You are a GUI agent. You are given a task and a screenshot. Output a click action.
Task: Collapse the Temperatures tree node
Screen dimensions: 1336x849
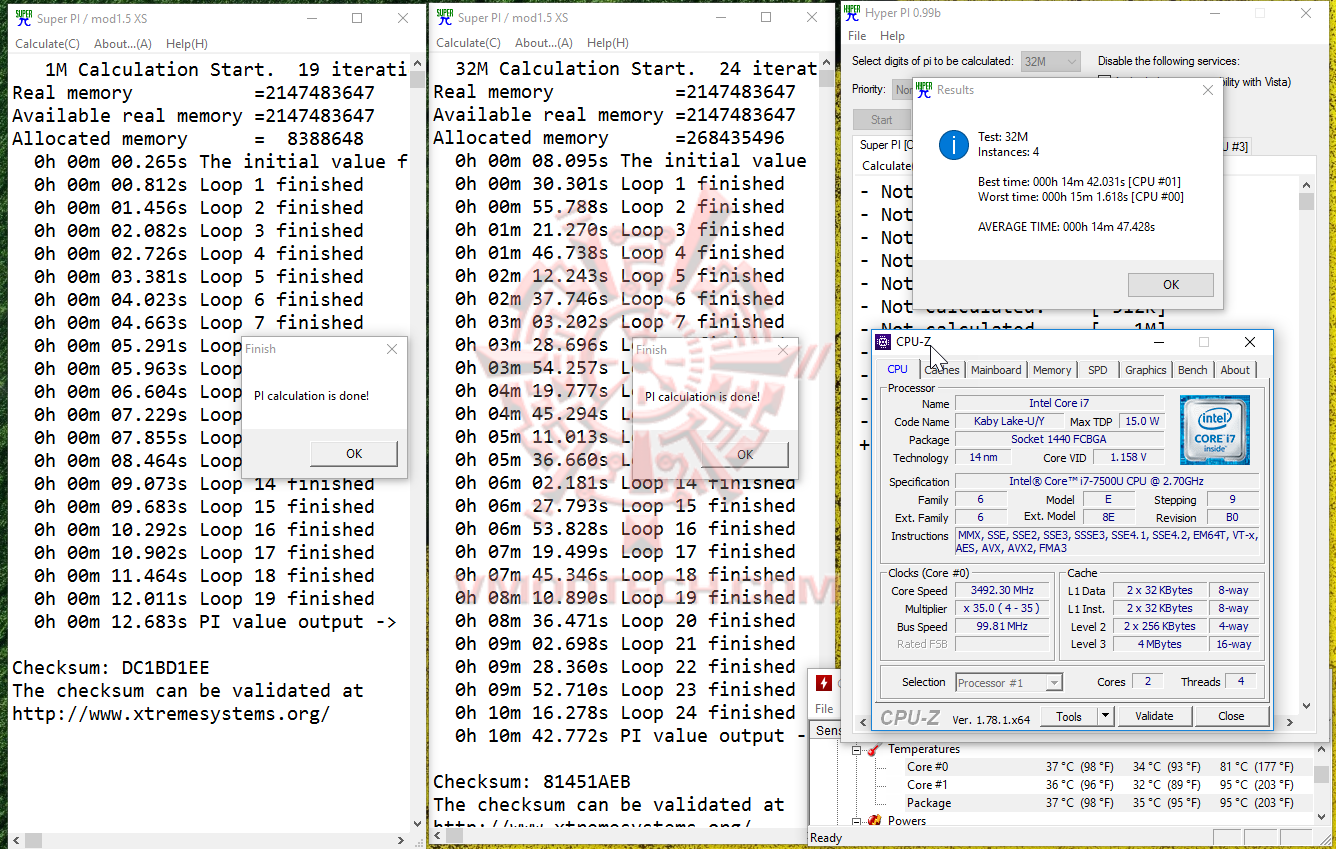click(856, 749)
